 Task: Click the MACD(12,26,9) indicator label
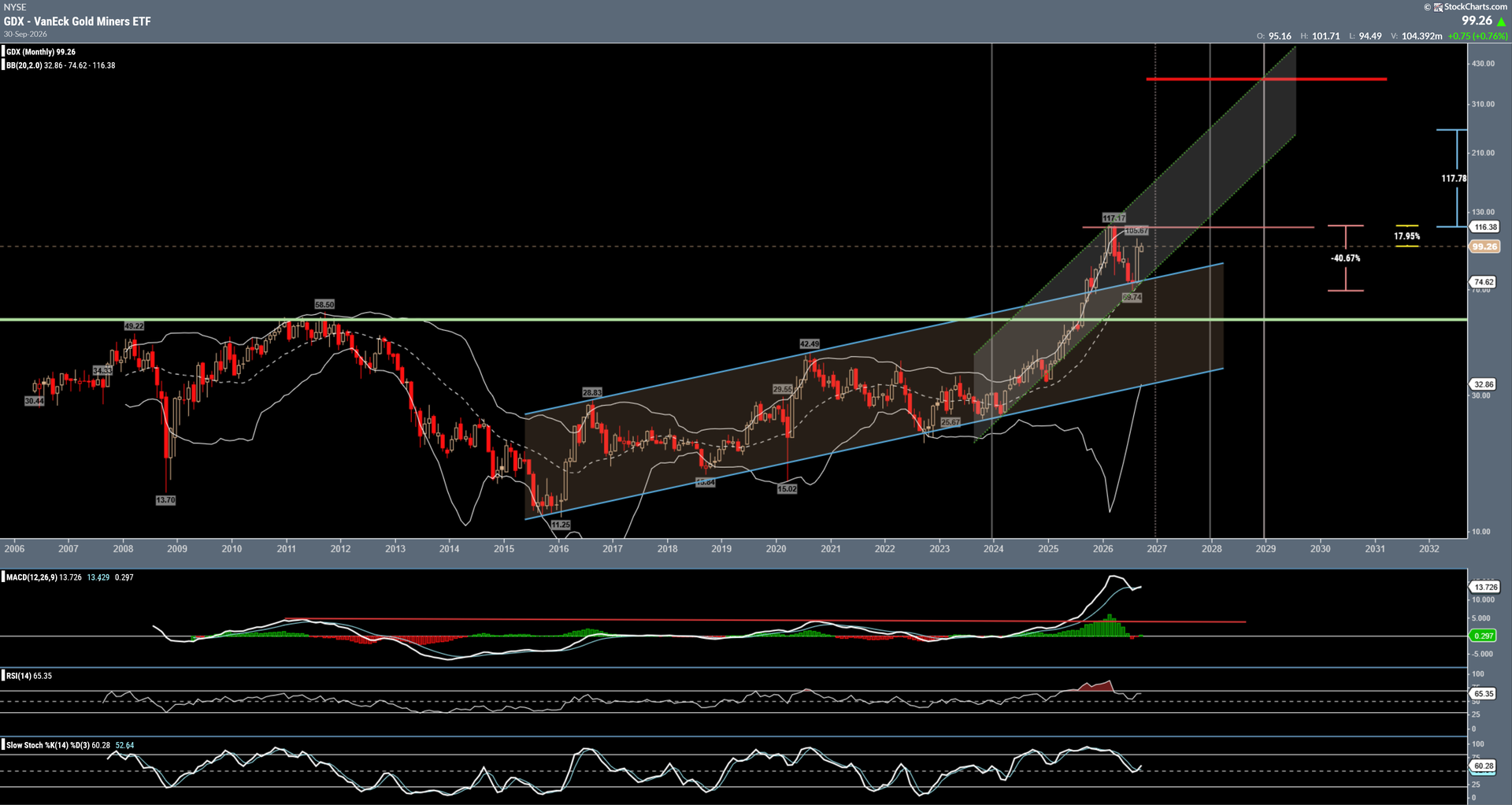pos(31,577)
